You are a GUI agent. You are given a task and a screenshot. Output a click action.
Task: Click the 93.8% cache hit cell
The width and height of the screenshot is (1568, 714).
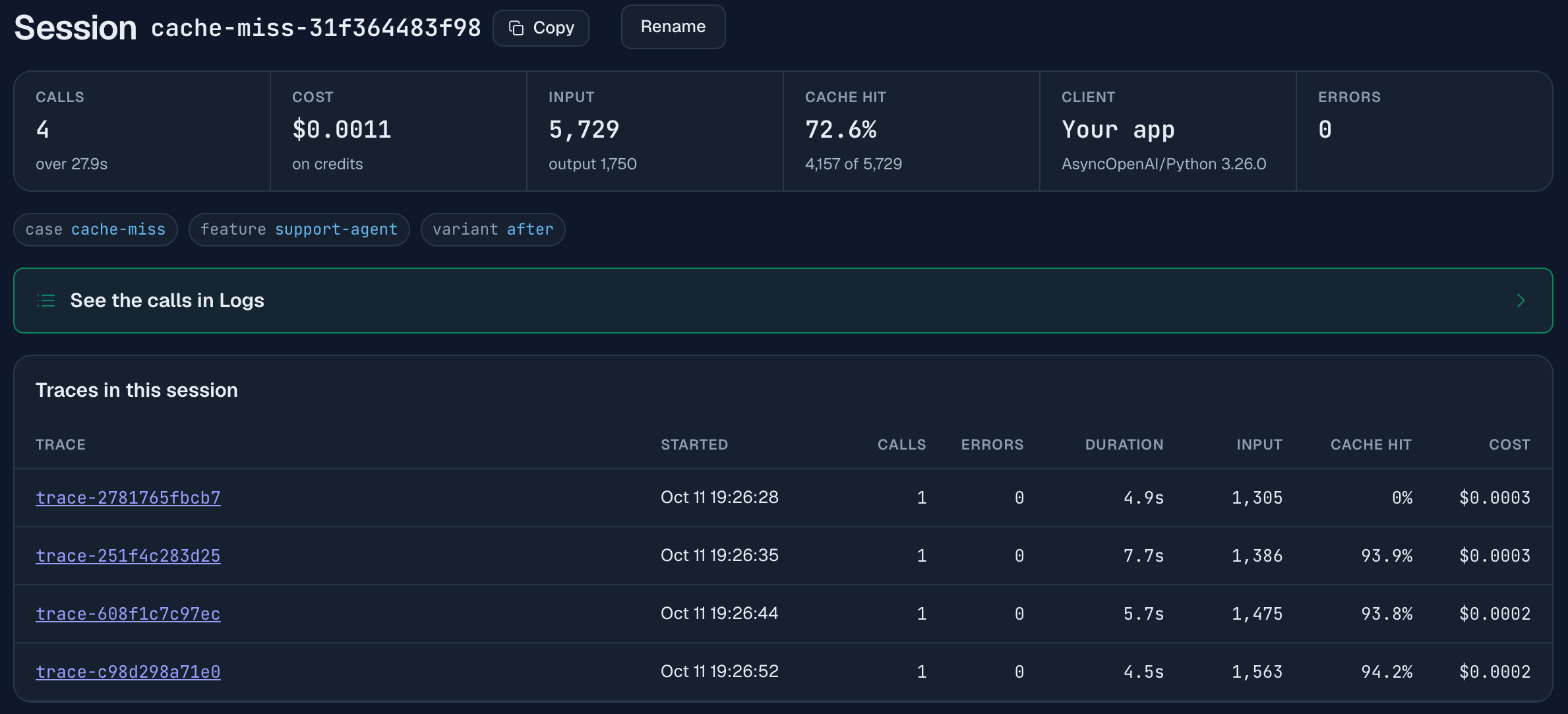[x=1387, y=614]
